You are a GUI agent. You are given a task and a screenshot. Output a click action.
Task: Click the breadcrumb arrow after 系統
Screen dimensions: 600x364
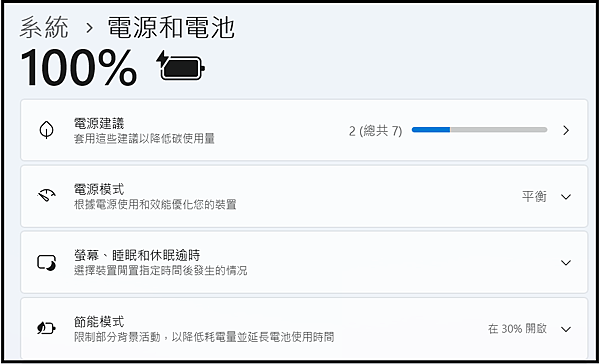click(x=89, y=28)
